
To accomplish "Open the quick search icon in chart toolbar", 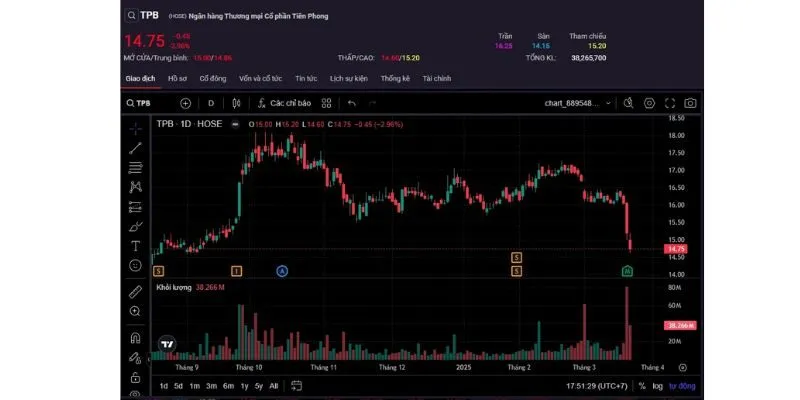I will 629,103.
